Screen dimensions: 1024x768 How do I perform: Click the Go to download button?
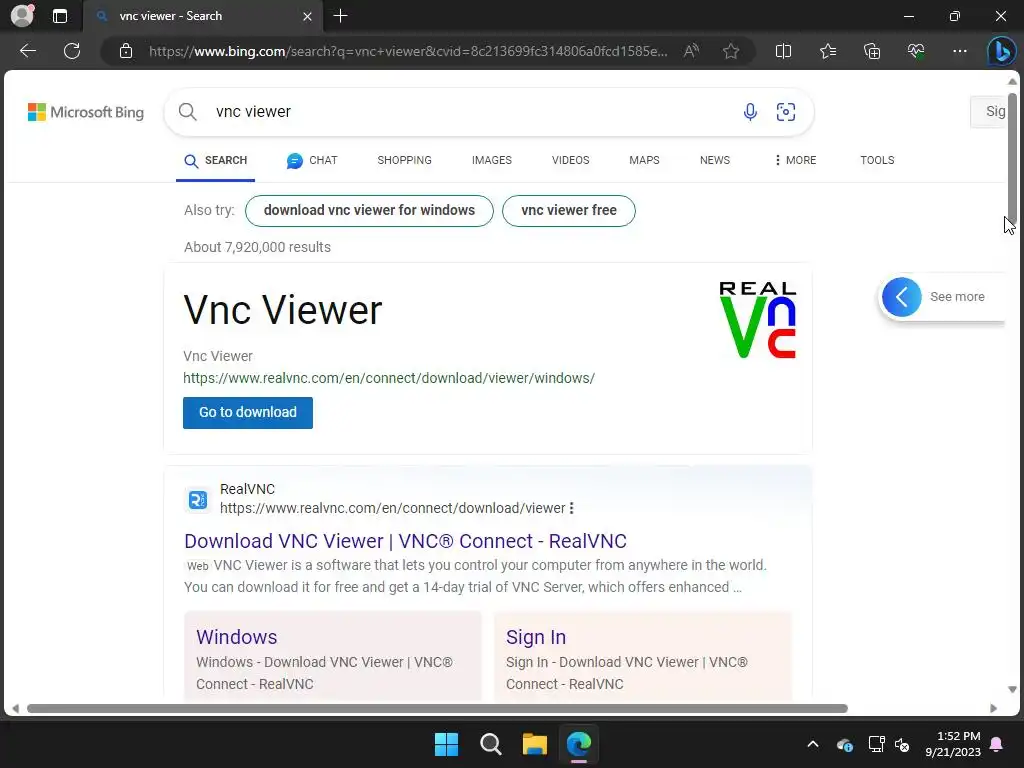point(248,413)
